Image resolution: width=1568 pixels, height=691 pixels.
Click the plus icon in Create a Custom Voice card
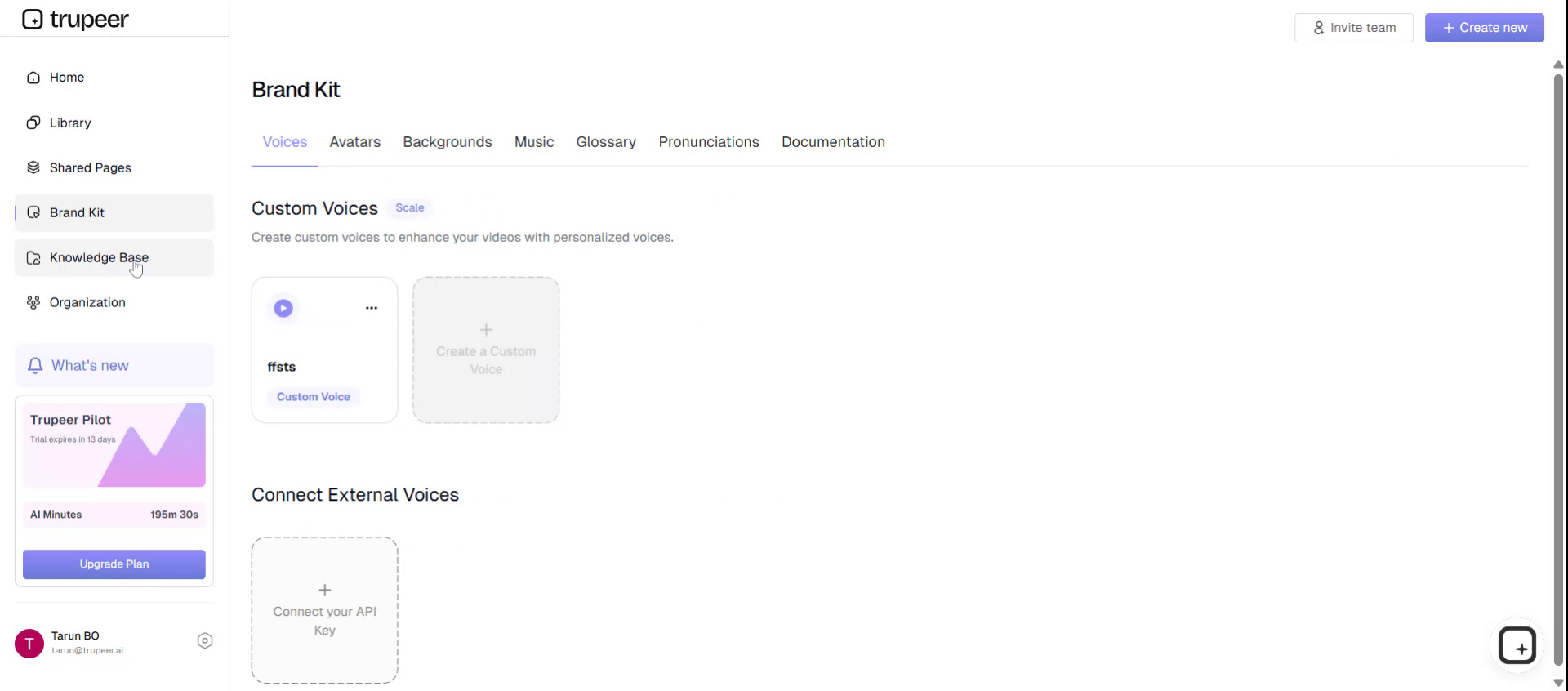486,330
